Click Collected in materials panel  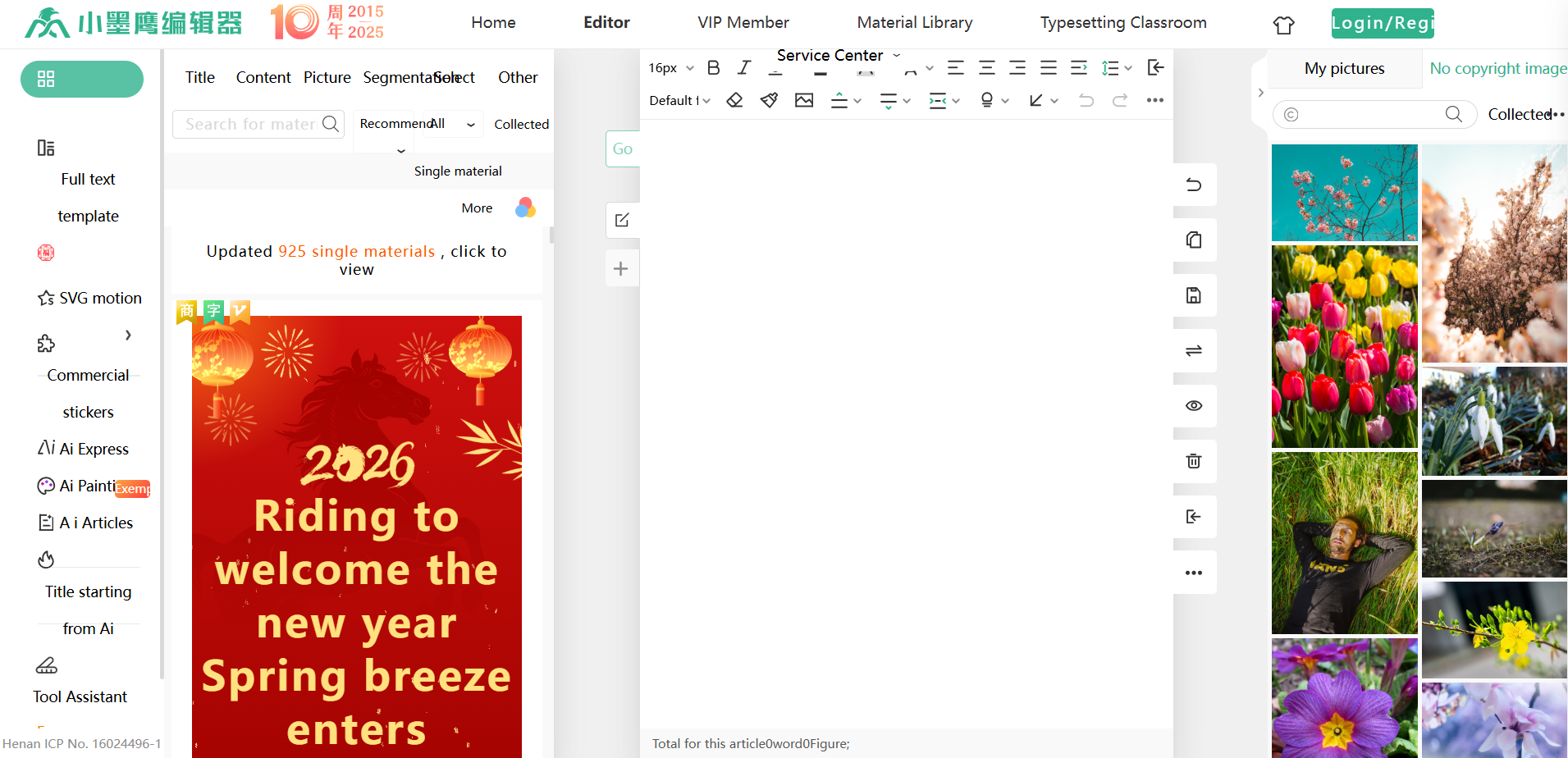522,124
